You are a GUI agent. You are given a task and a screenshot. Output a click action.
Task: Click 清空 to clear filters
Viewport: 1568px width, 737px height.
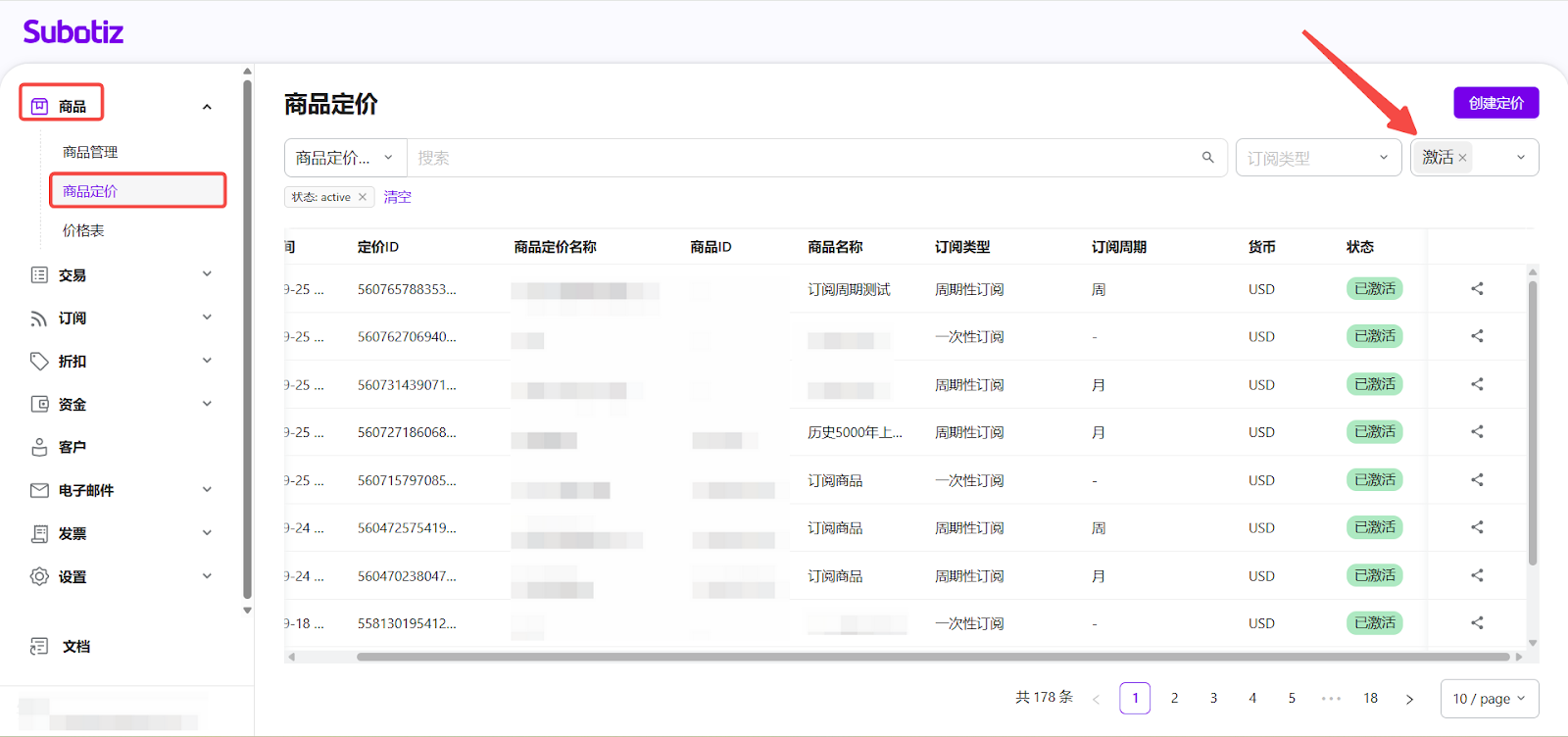(x=397, y=197)
